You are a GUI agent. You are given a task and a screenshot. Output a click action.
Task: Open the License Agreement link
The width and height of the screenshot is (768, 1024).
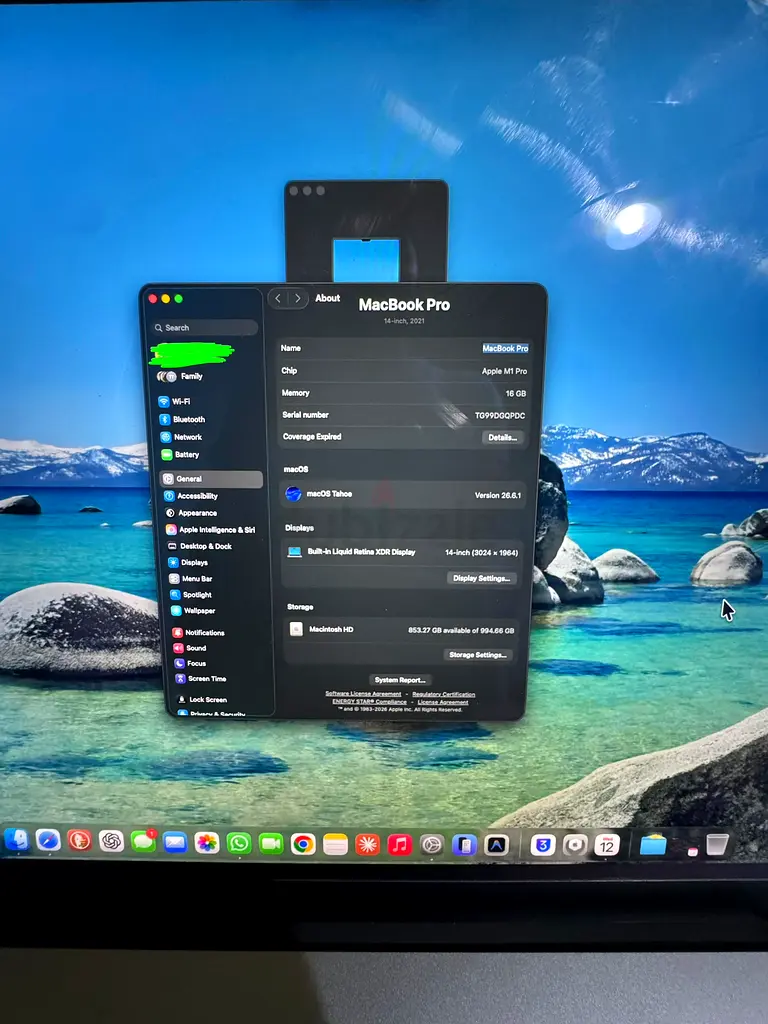click(443, 702)
